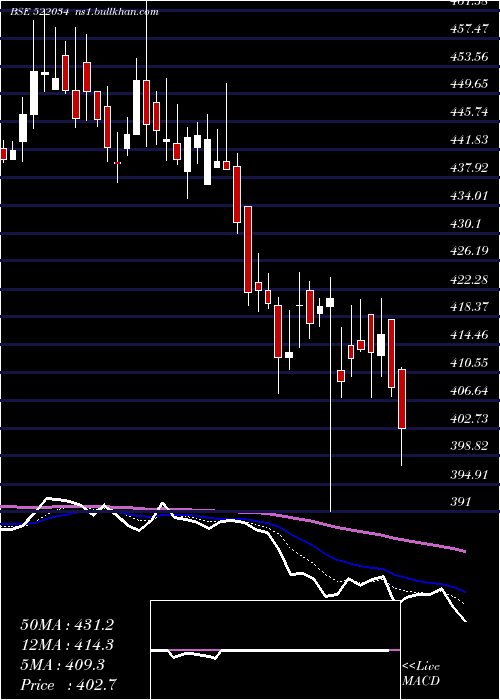Select the 445.74 price axis label

[x=469, y=112]
